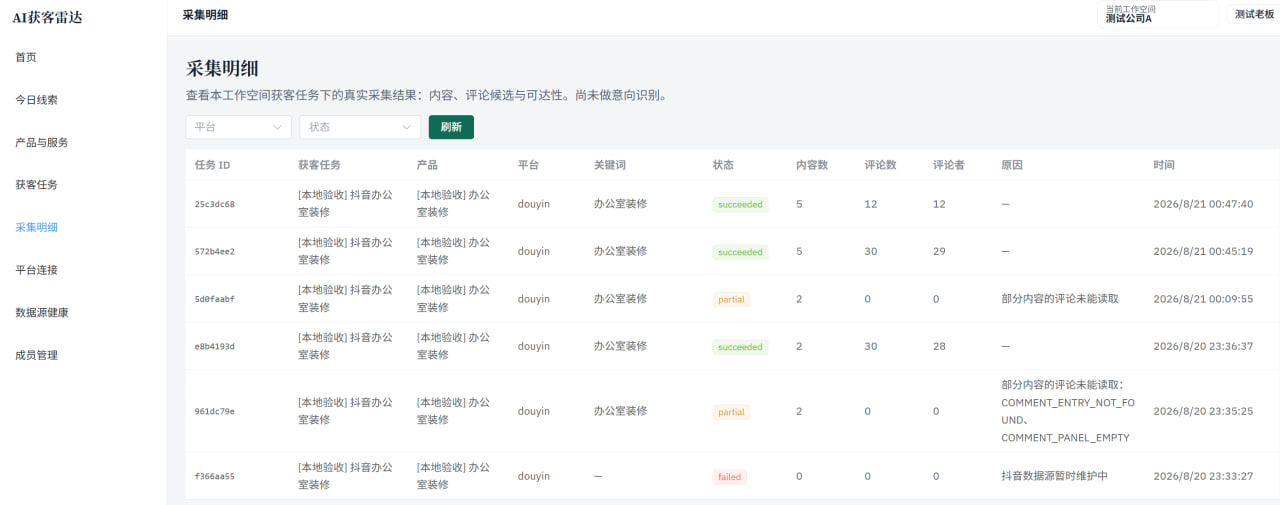Click the 时间 column header
Image resolution: width=1280 pixels, height=505 pixels.
(x=1164, y=165)
